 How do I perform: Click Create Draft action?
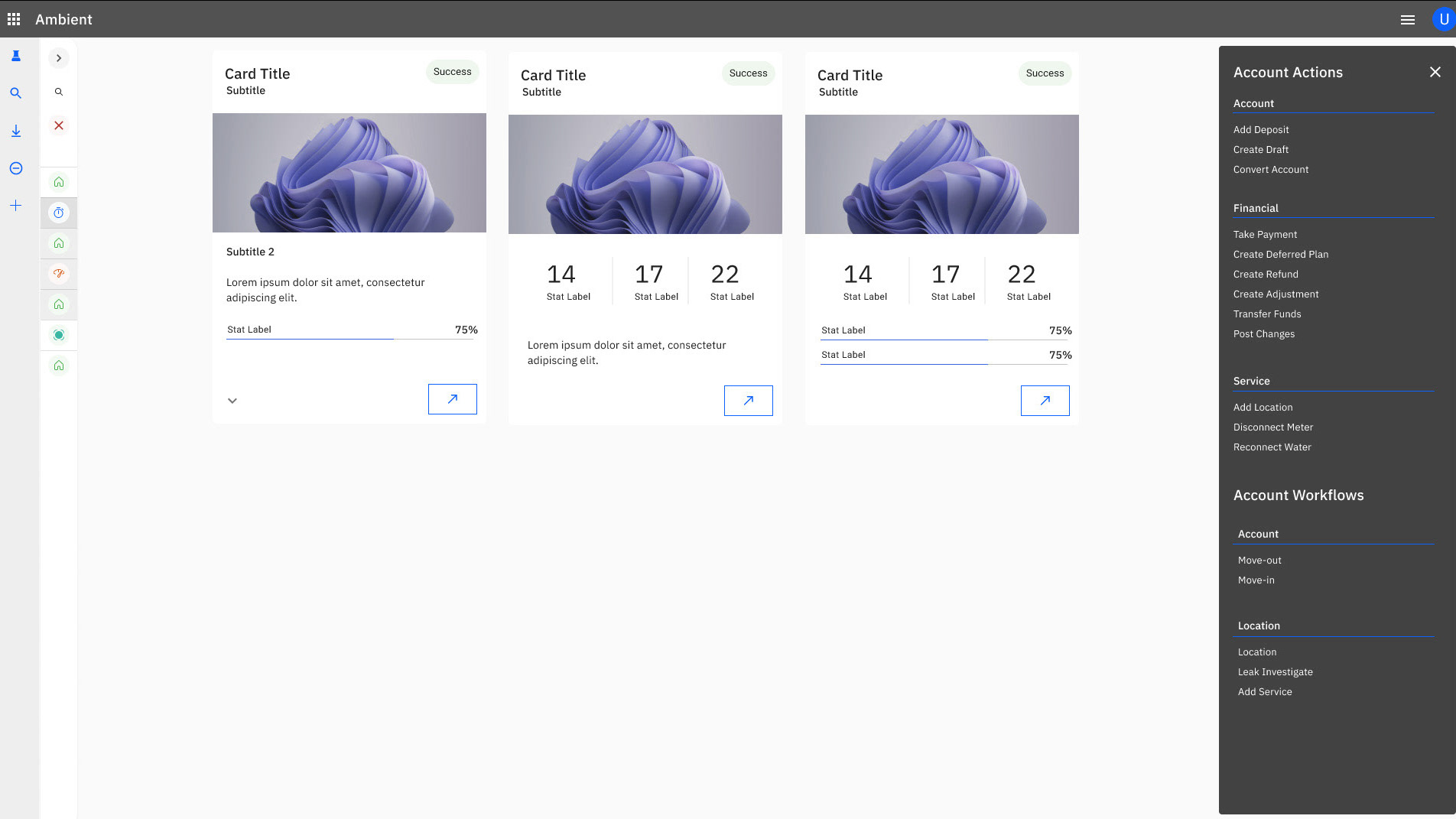coord(1261,150)
